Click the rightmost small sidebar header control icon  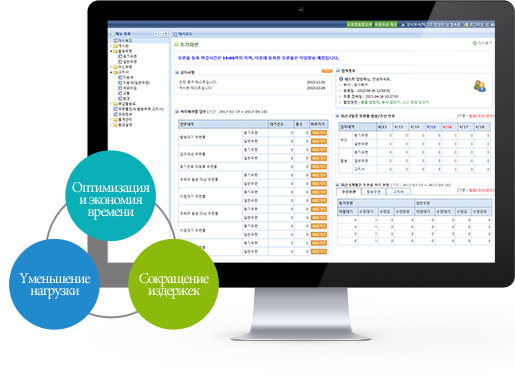pyautogui.click(x=166, y=34)
